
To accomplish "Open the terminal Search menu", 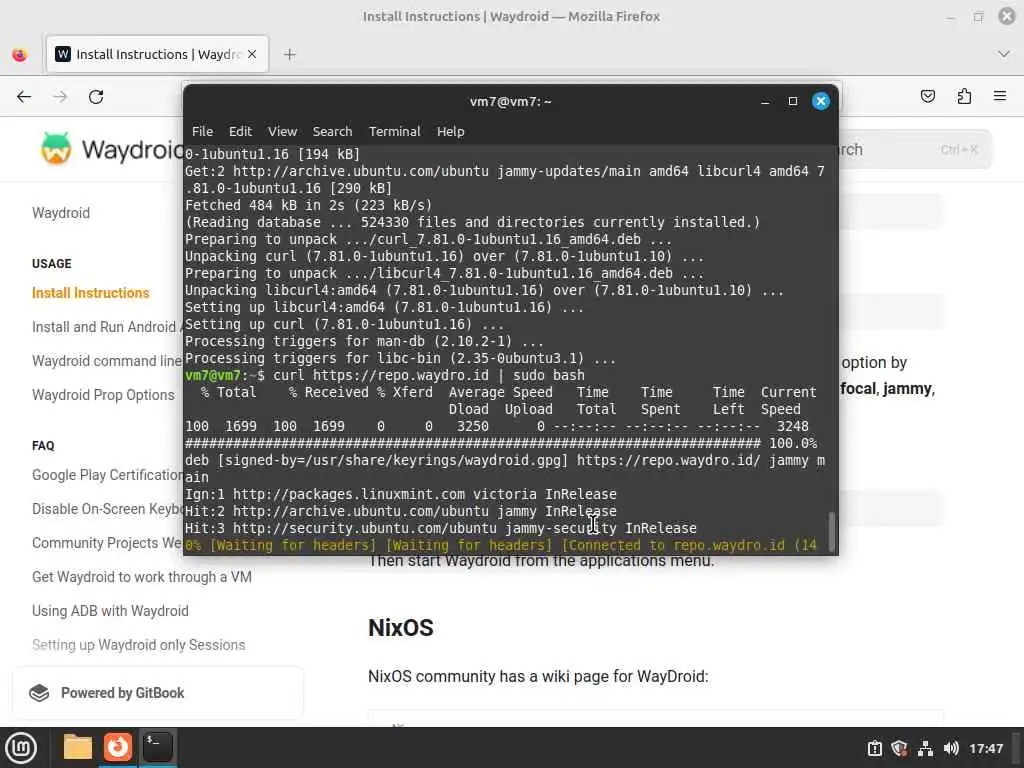I will pyautogui.click(x=332, y=131).
